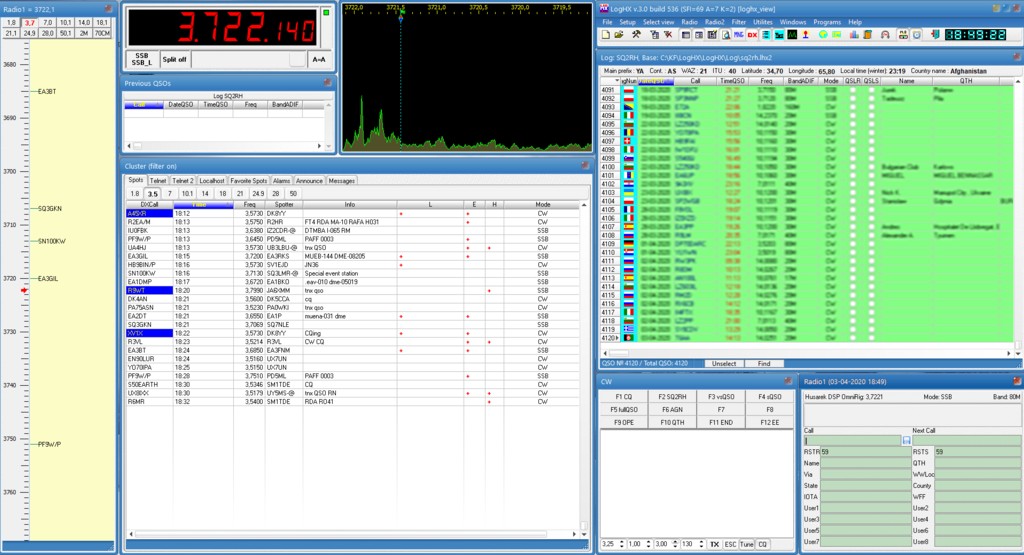
Task: Click the Find button below the log
Action: [x=763, y=363]
